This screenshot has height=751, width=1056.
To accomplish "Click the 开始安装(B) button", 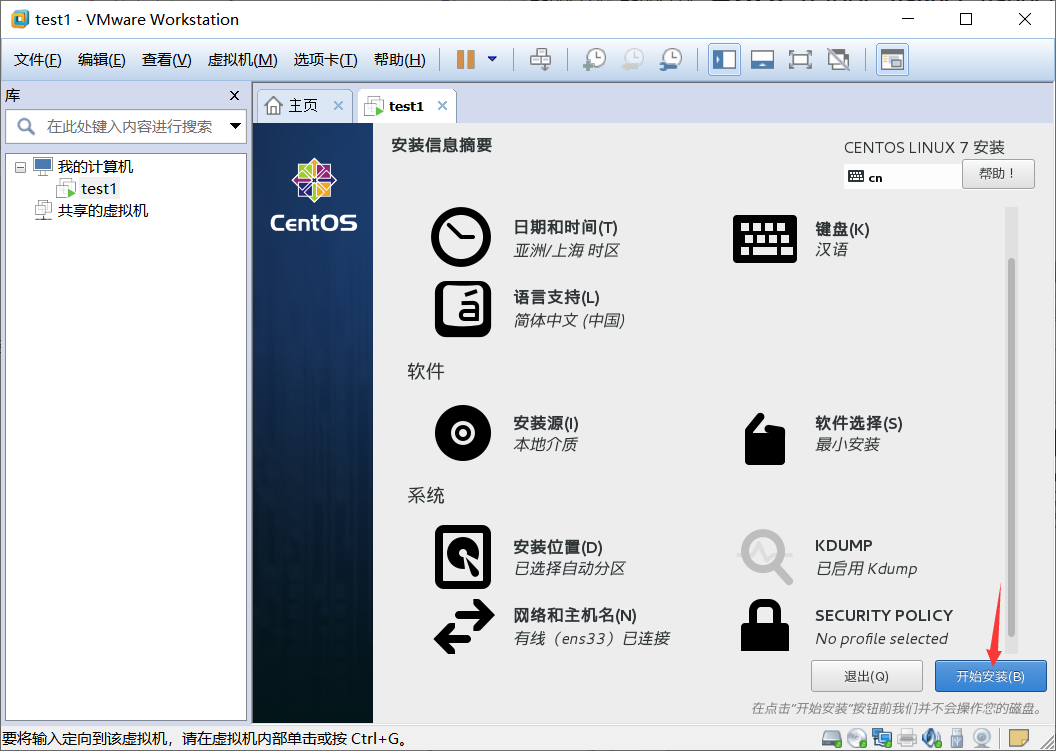I will coord(991,676).
